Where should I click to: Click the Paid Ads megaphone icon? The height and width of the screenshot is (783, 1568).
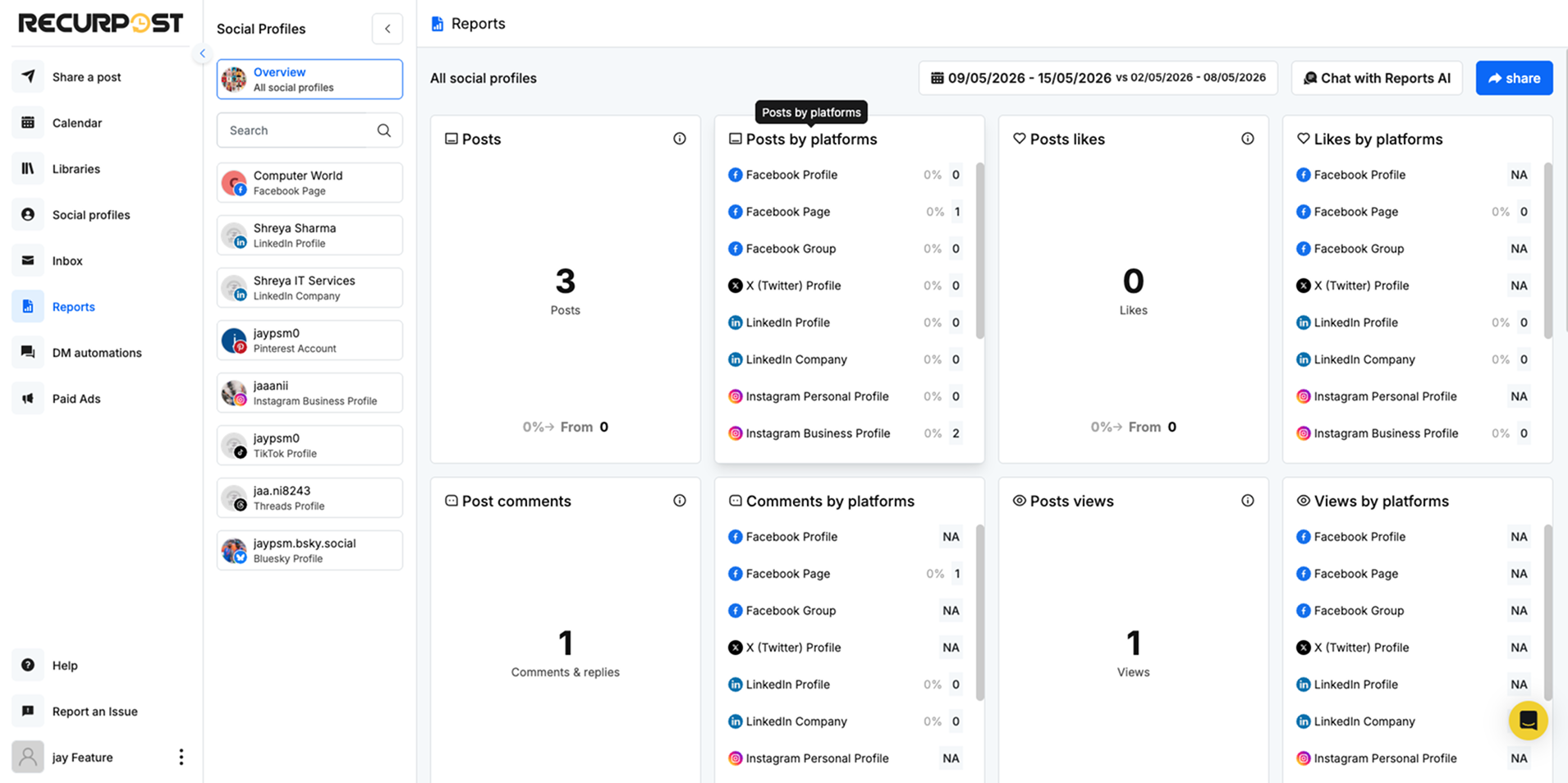[28, 398]
